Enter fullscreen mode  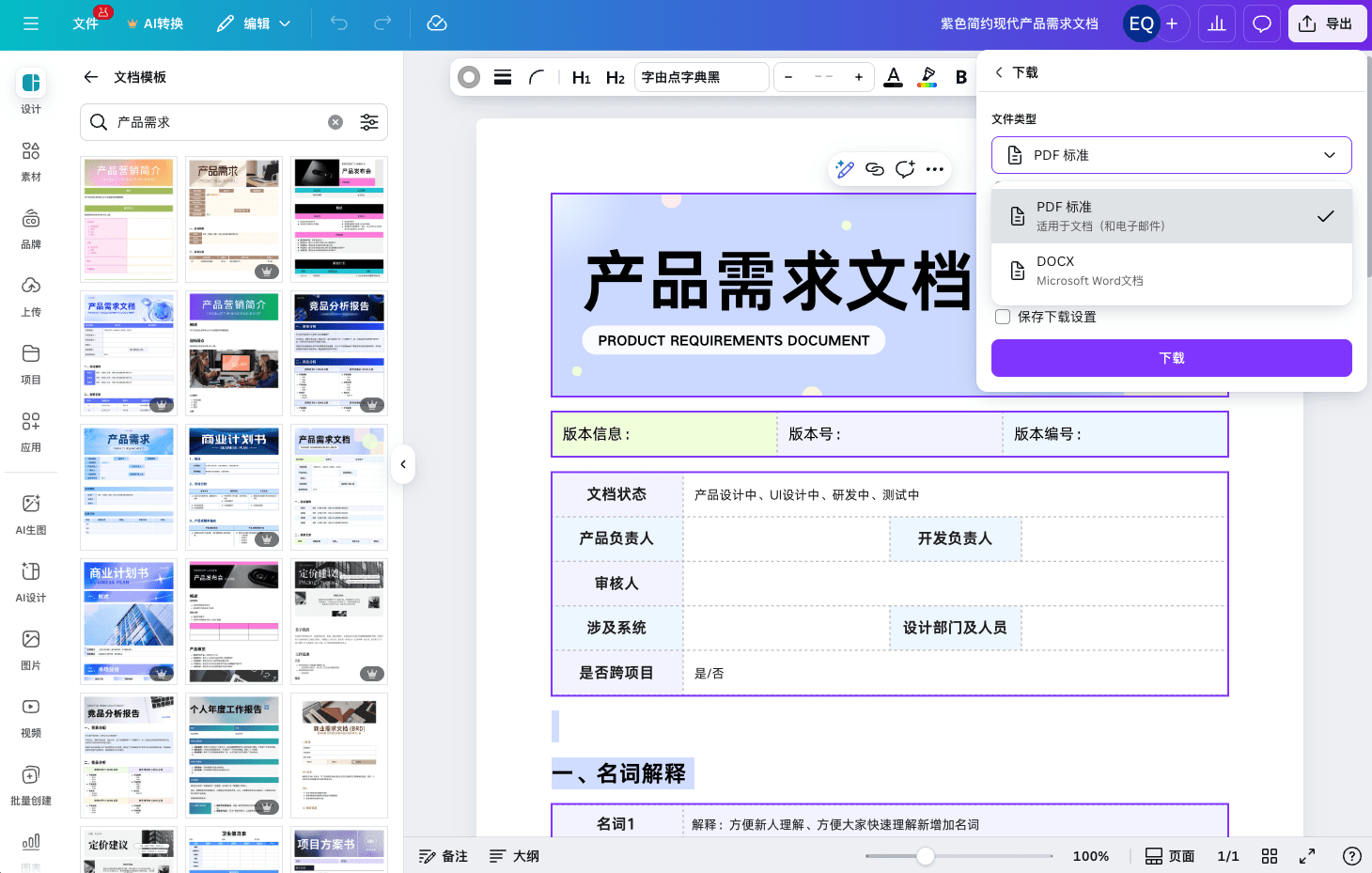coord(1307,856)
